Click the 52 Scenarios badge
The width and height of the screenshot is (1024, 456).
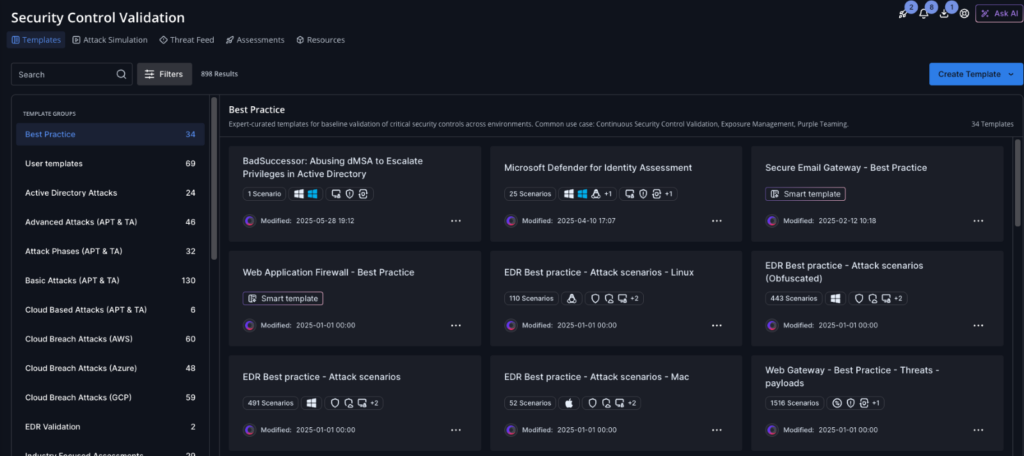coord(530,403)
